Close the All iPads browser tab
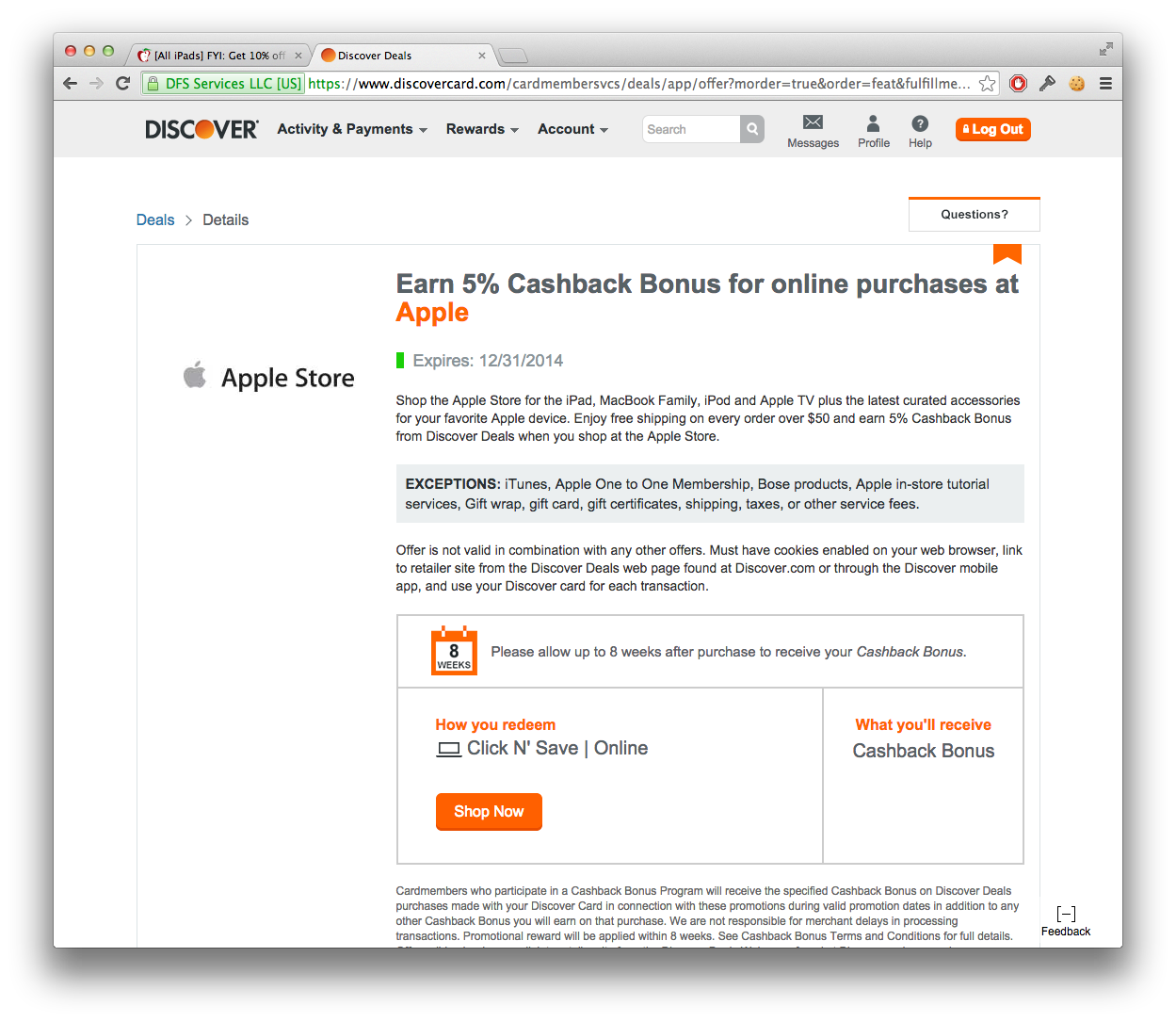 click(x=298, y=56)
